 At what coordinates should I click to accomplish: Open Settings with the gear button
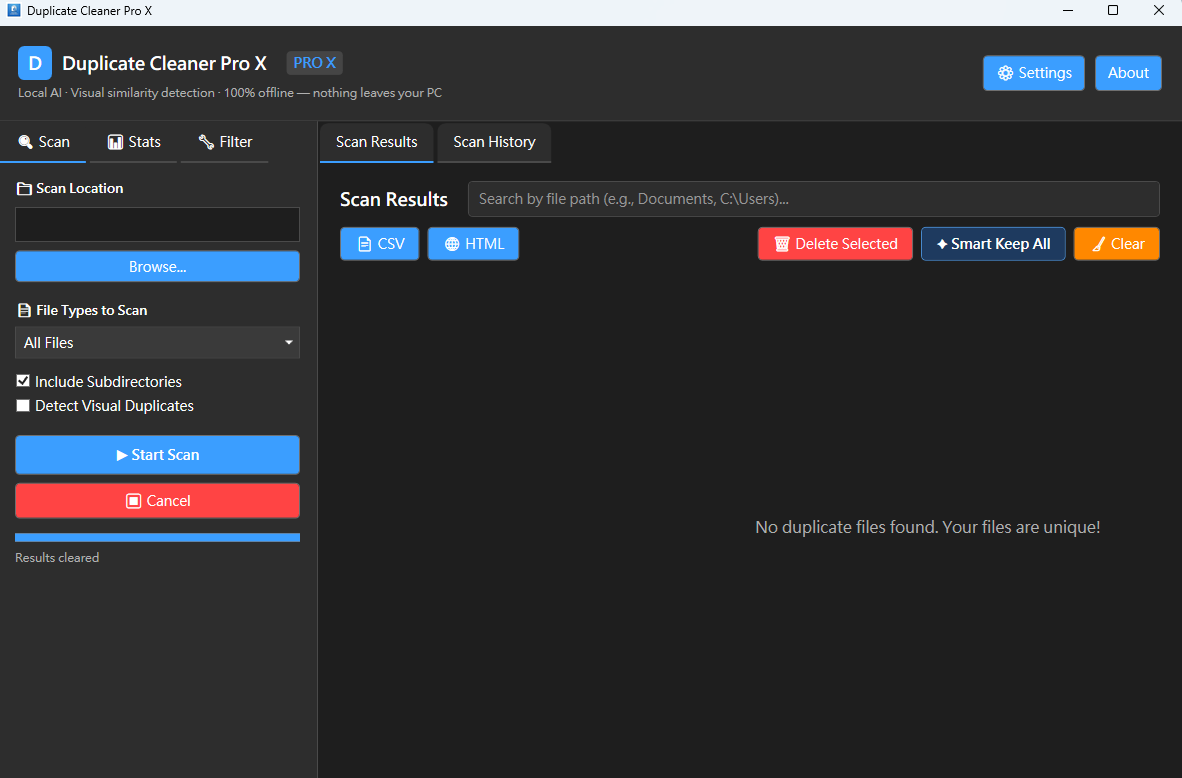coord(1033,73)
